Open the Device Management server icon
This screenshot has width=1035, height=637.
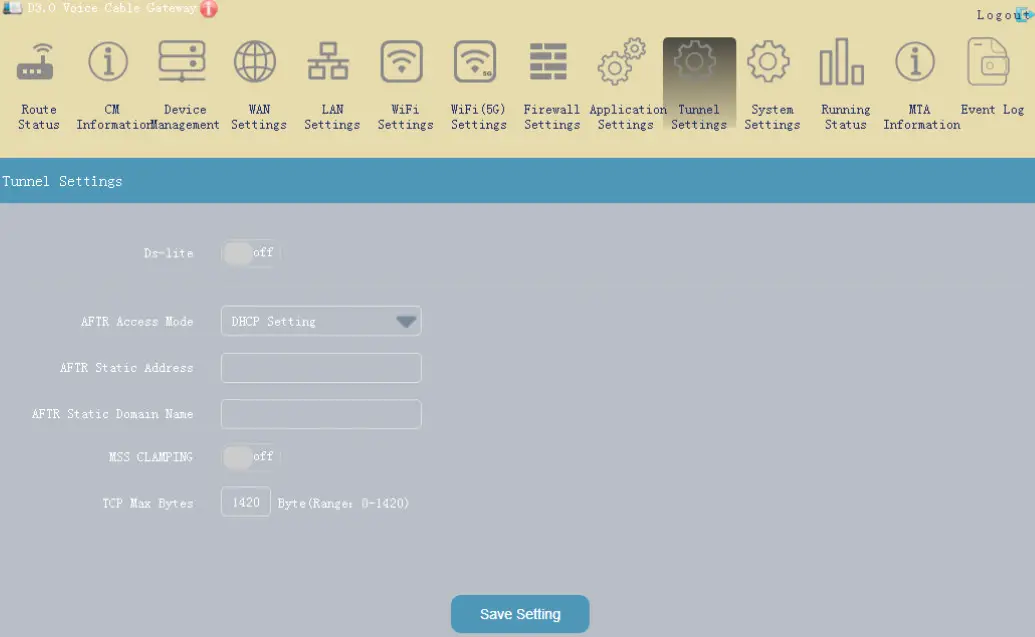182,61
